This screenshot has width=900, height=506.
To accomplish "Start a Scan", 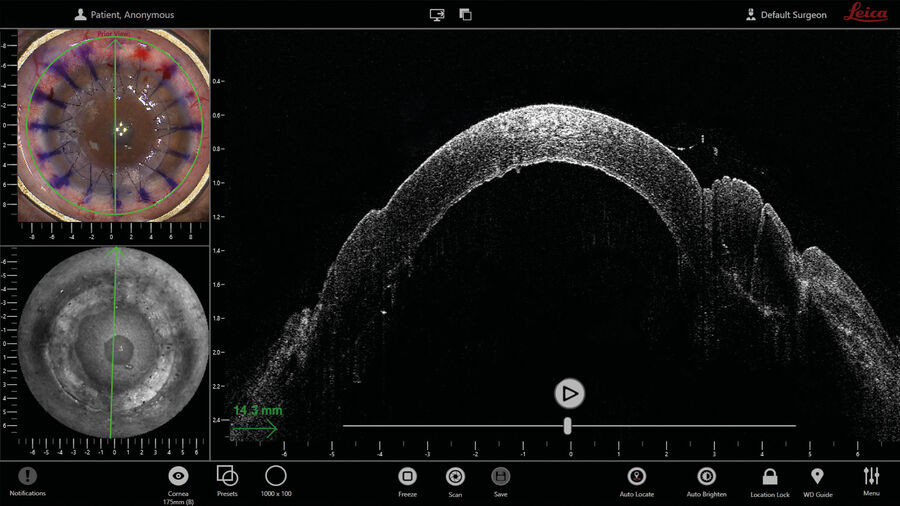I will point(455,476).
